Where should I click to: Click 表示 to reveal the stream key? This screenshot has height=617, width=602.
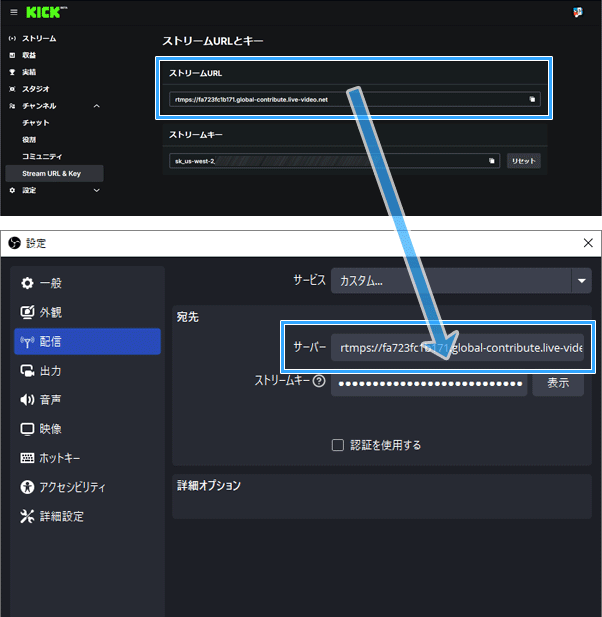558,383
